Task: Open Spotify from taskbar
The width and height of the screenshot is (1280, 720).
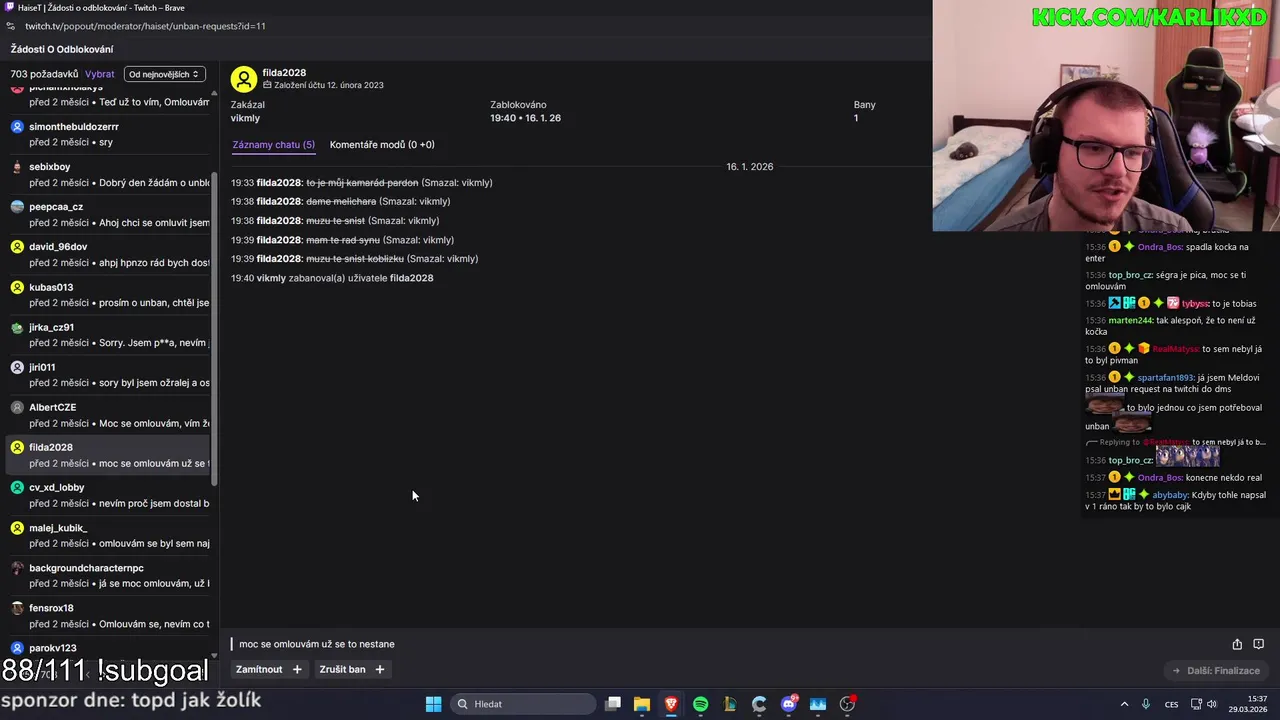Action: point(700,704)
